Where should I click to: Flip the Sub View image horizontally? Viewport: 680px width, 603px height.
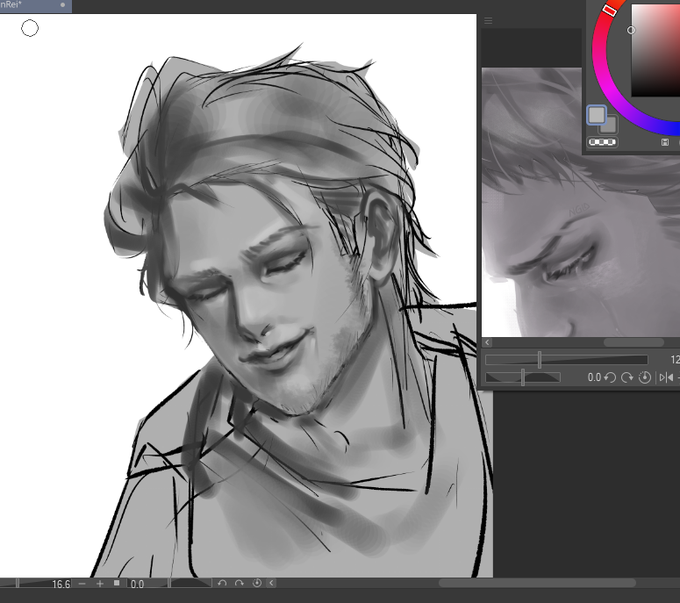pyautogui.click(x=666, y=378)
